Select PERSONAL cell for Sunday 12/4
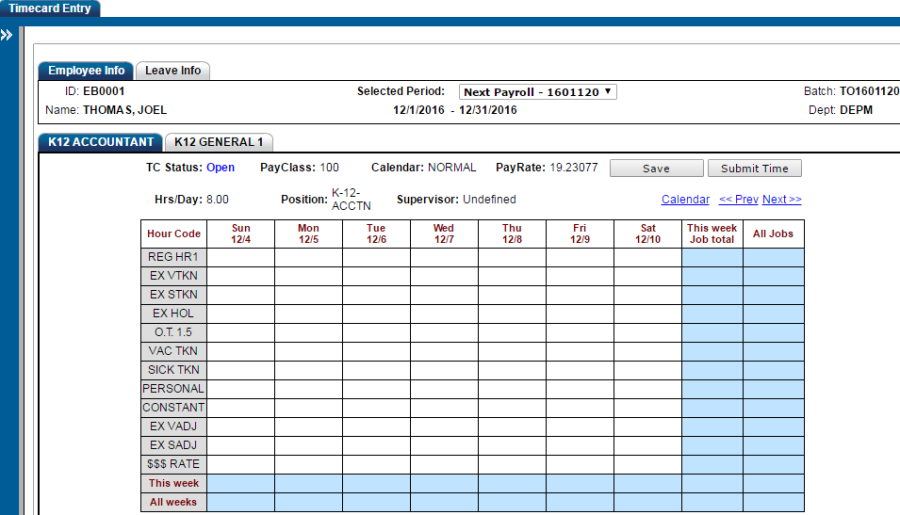 pyautogui.click(x=241, y=389)
